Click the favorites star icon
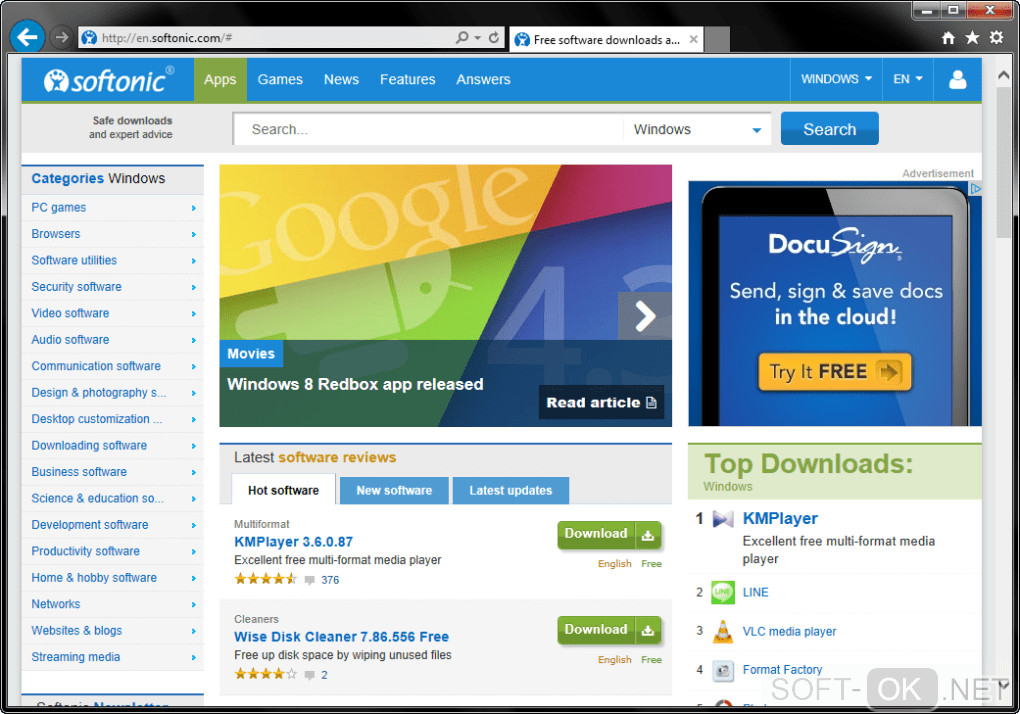1020x714 pixels. (x=972, y=38)
